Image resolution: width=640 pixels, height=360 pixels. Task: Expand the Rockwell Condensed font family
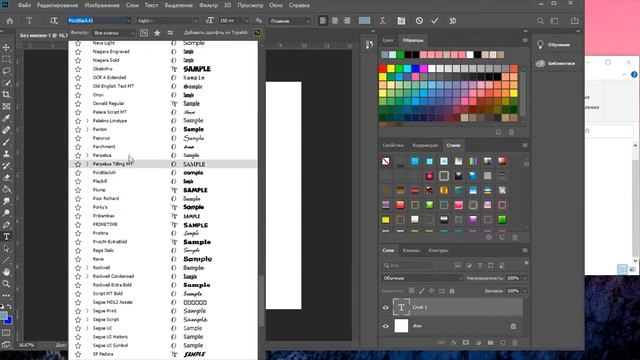[x=87, y=276]
